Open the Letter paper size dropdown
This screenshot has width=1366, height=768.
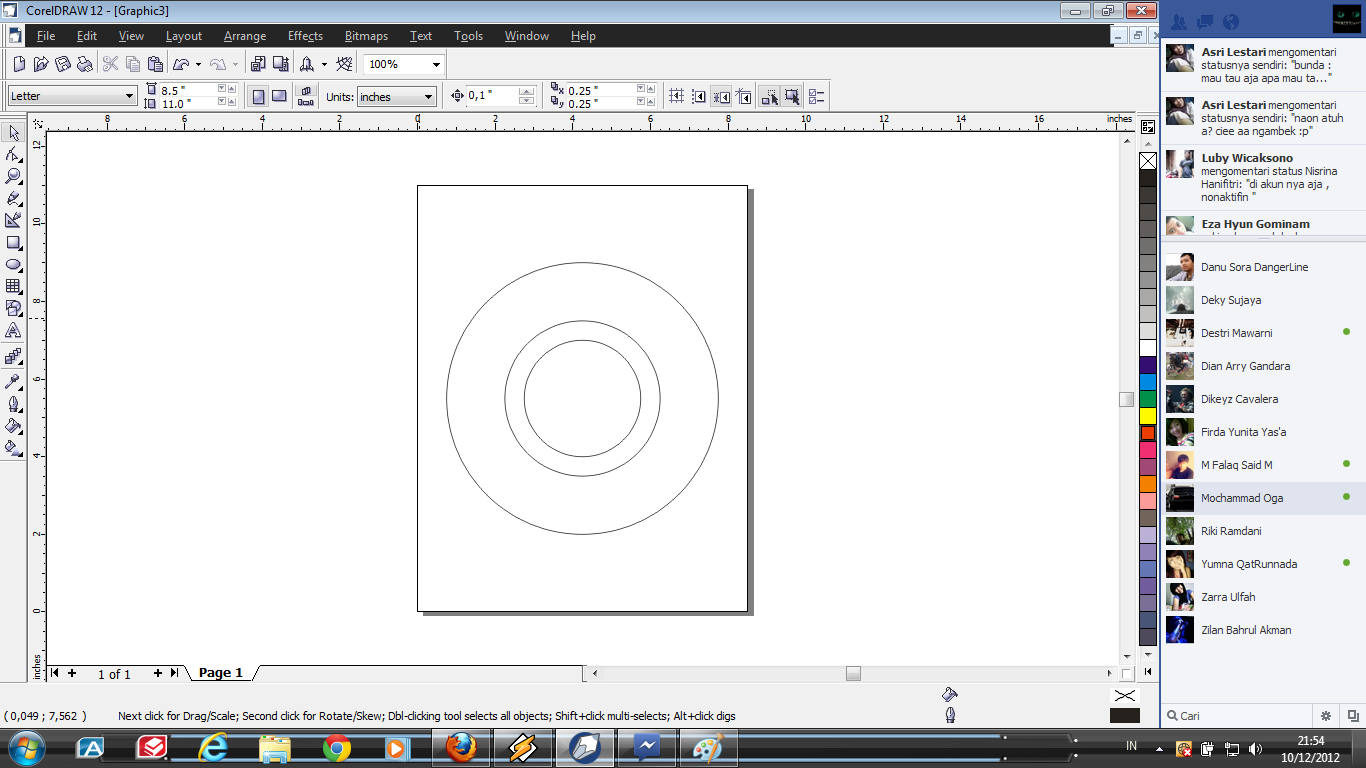[129, 96]
